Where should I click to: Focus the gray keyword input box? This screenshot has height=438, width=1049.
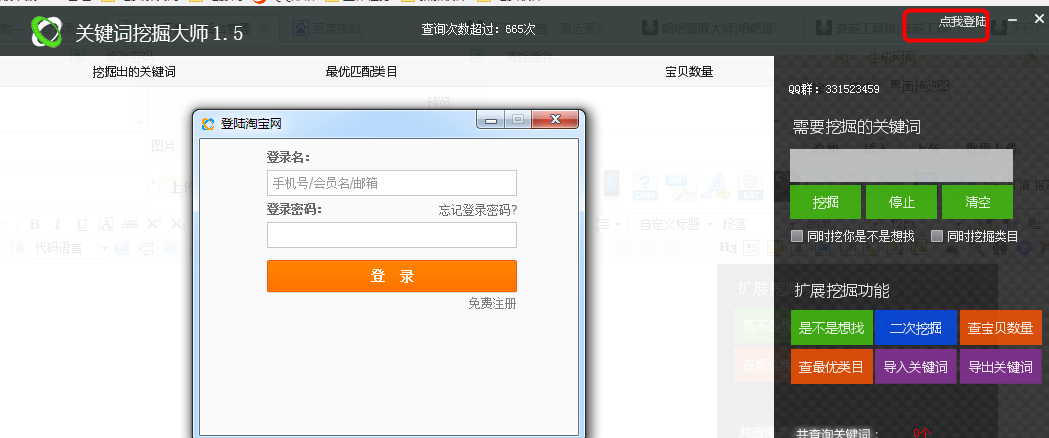(x=901, y=165)
